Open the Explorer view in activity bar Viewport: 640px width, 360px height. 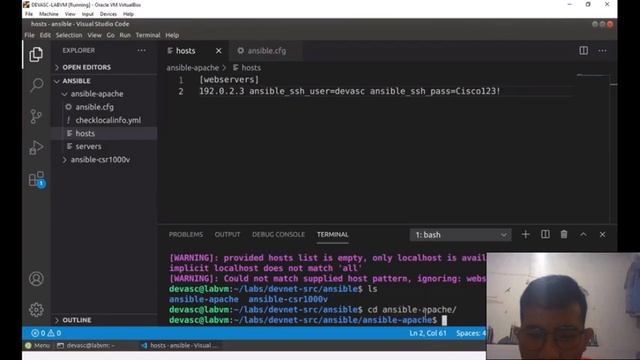click(x=36, y=55)
